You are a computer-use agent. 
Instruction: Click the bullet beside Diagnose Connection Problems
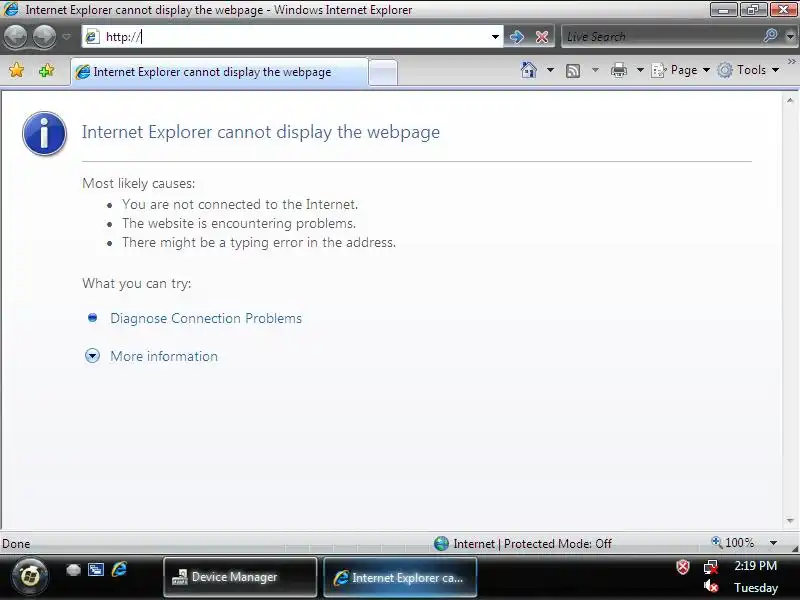click(92, 318)
